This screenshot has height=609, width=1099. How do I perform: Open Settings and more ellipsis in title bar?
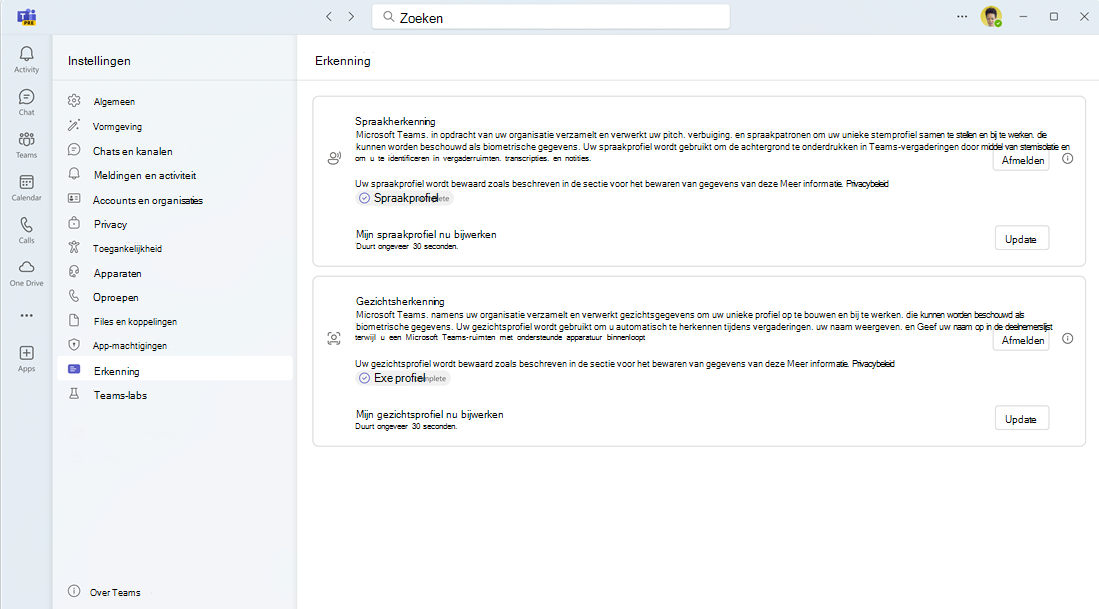click(962, 17)
